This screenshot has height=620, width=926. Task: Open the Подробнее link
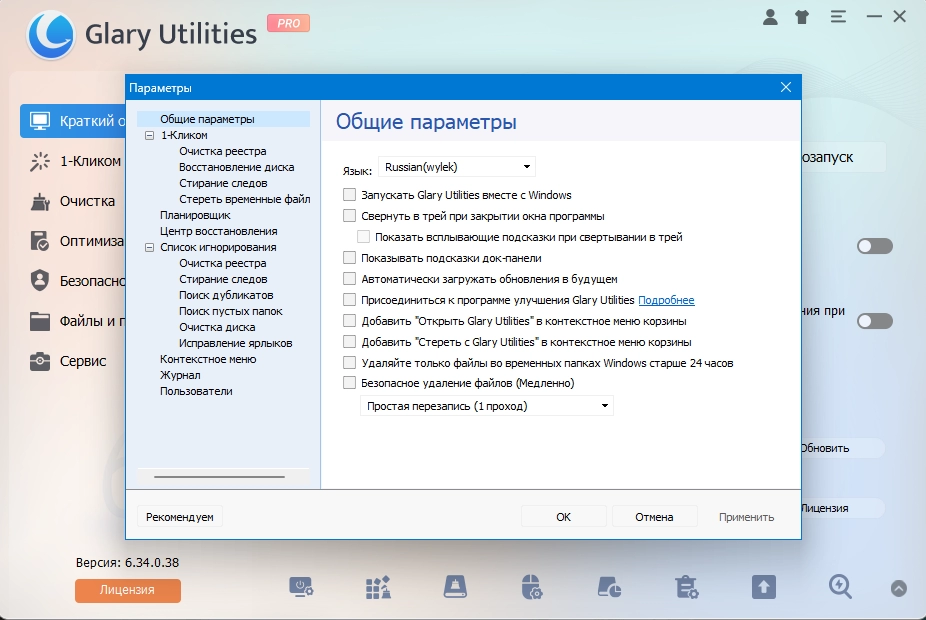pyautogui.click(x=666, y=300)
